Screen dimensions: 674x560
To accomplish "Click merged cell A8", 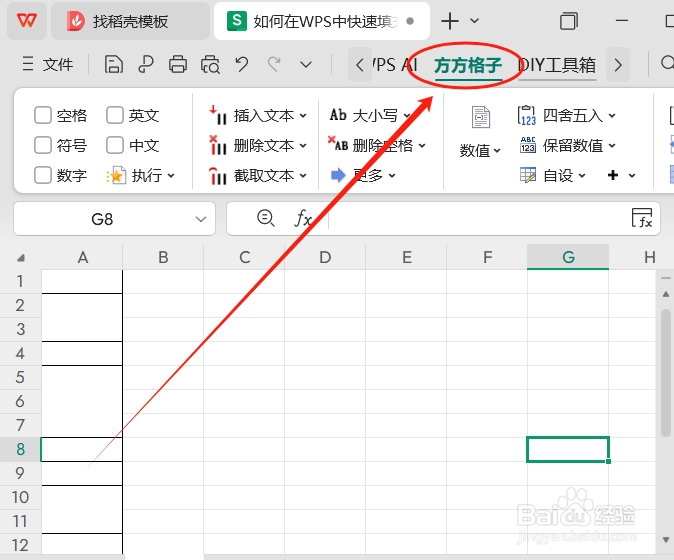I will coord(82,450).
